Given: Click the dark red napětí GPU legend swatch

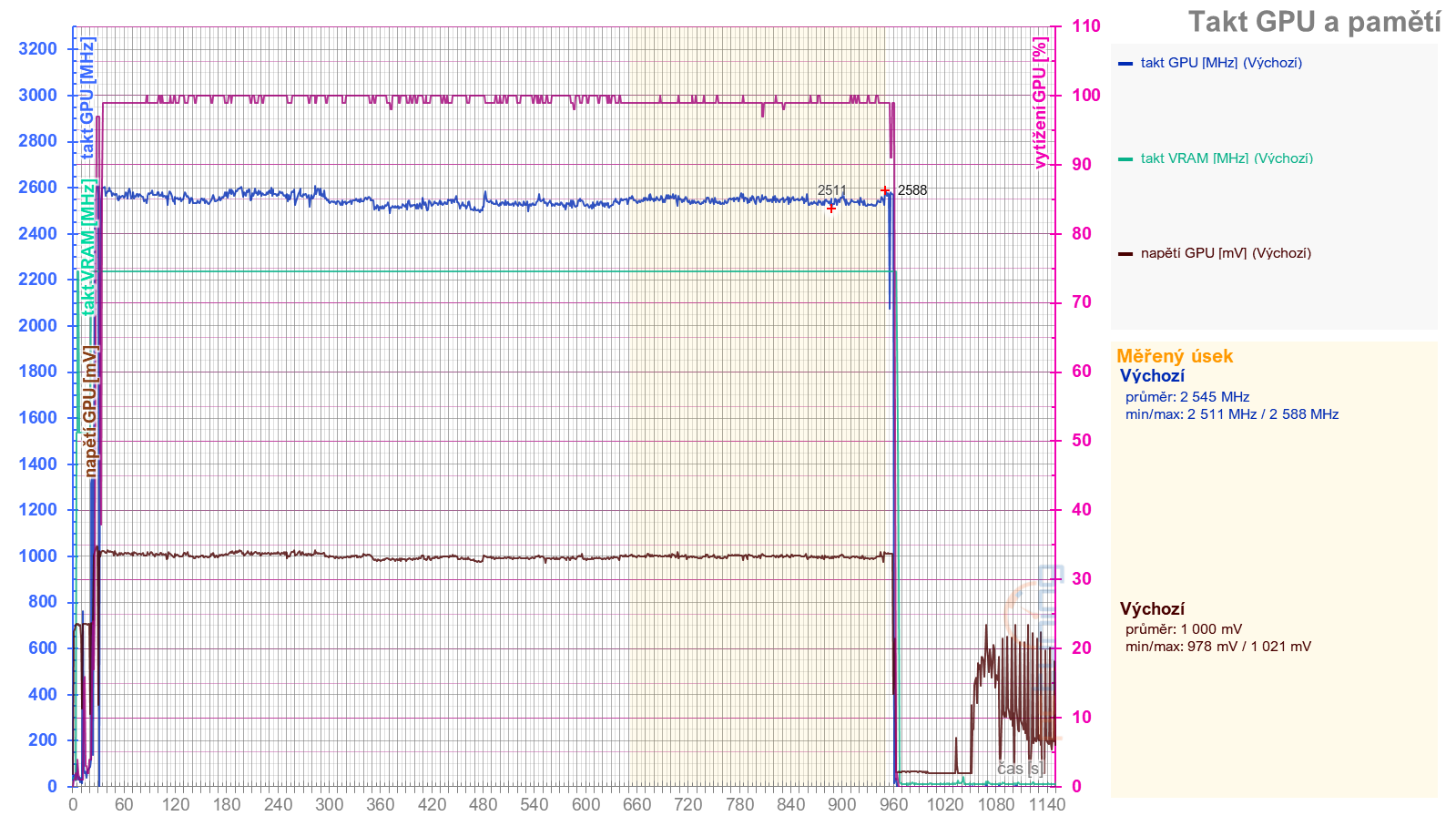Looking at the screenshot, I should (x=1125, y=254).
